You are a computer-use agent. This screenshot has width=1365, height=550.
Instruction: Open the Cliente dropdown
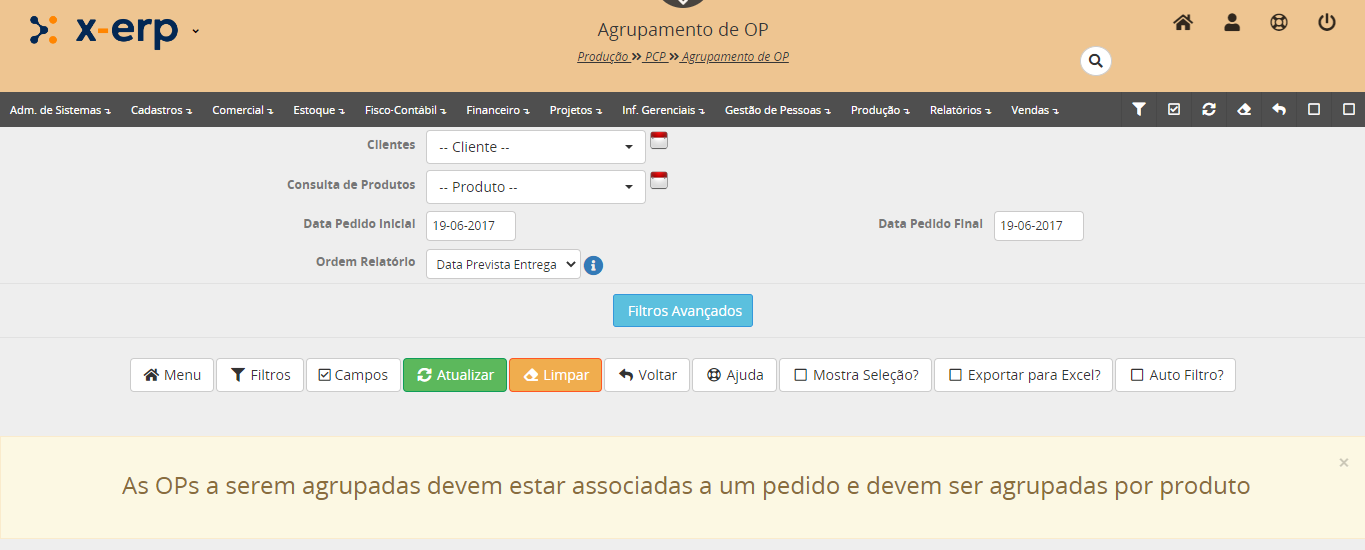(535, 147)
